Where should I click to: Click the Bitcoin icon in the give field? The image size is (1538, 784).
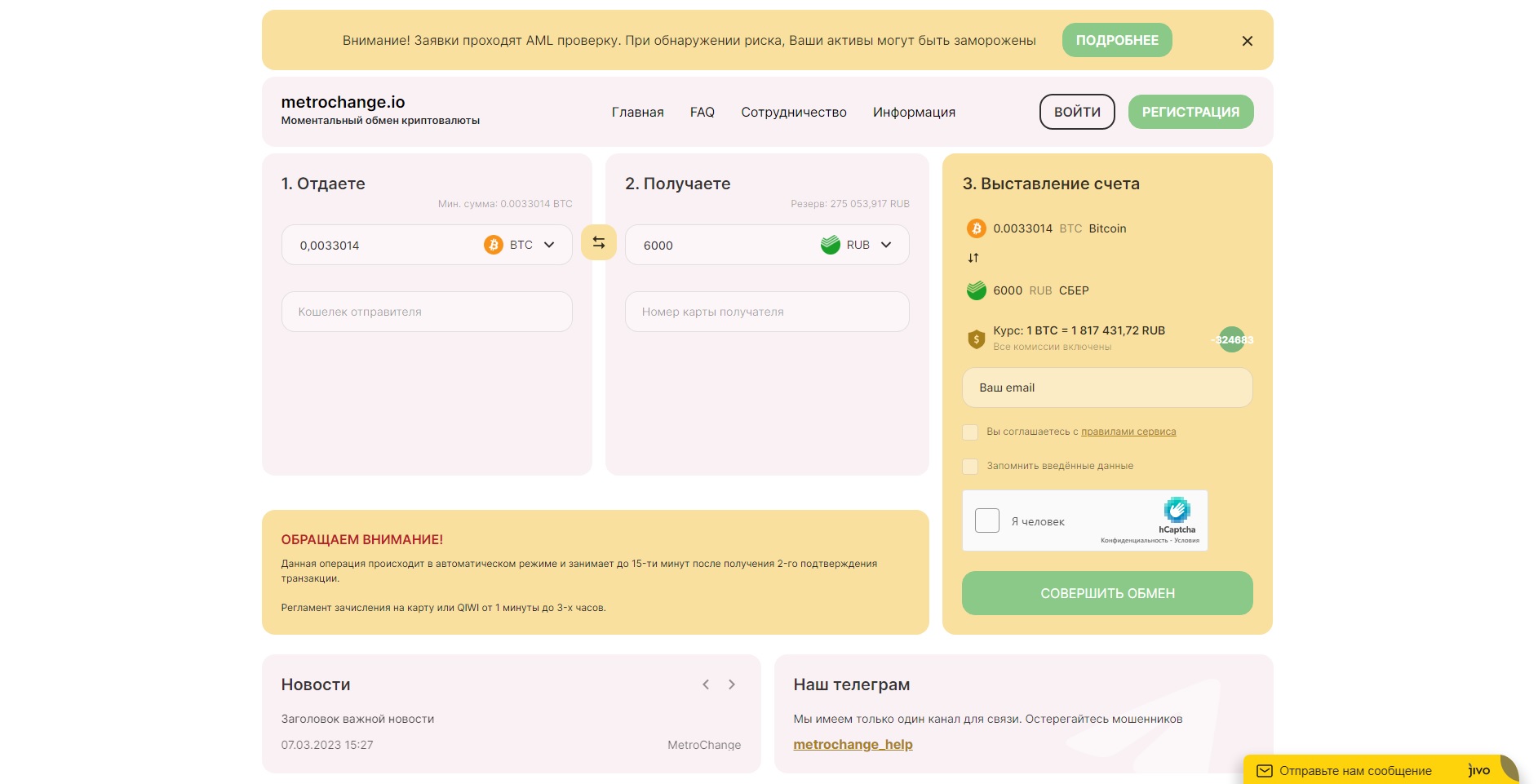(494, 245)
